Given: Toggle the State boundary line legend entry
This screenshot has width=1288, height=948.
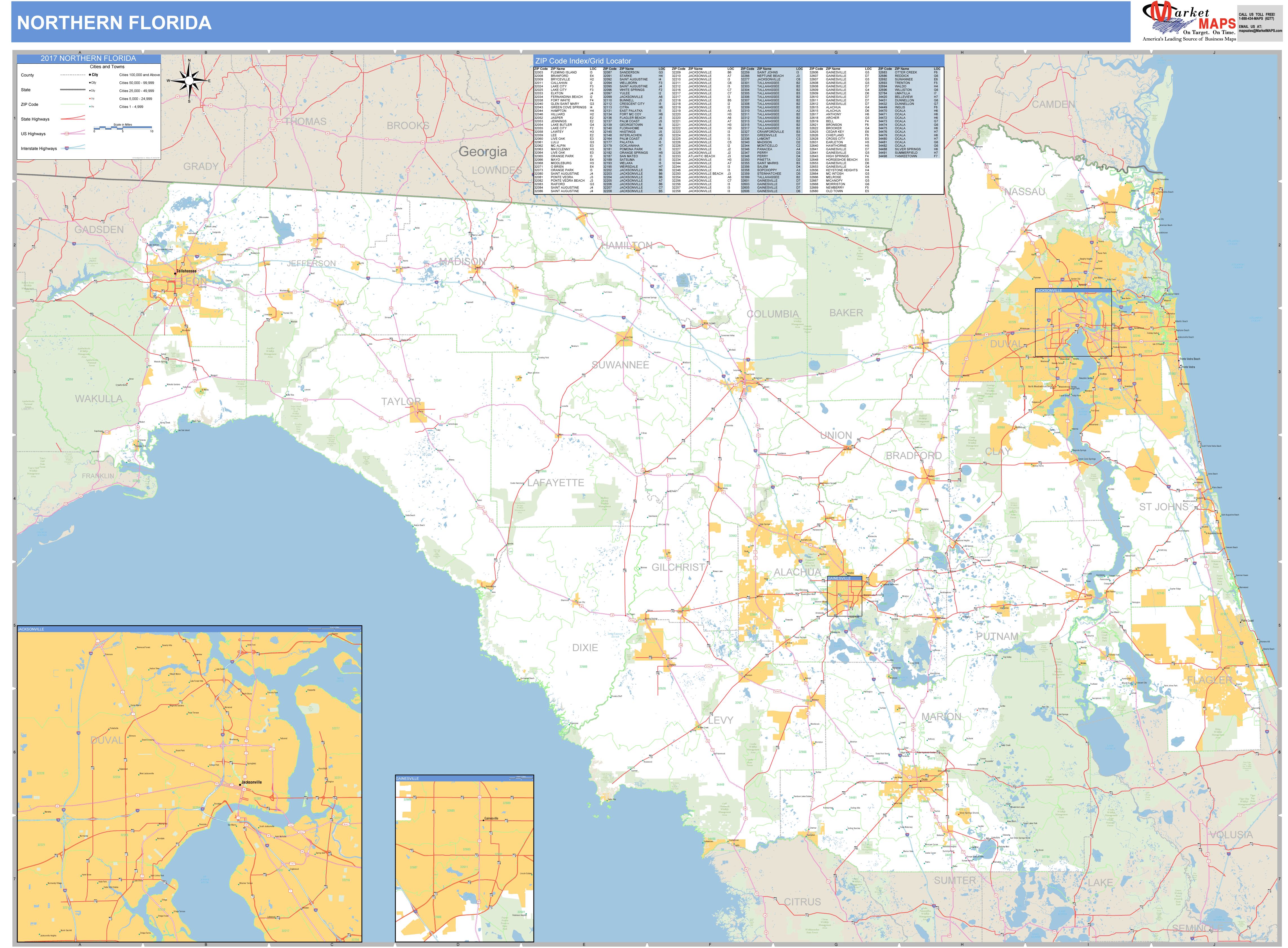Looking at the screenshot, I should [72, 90].
